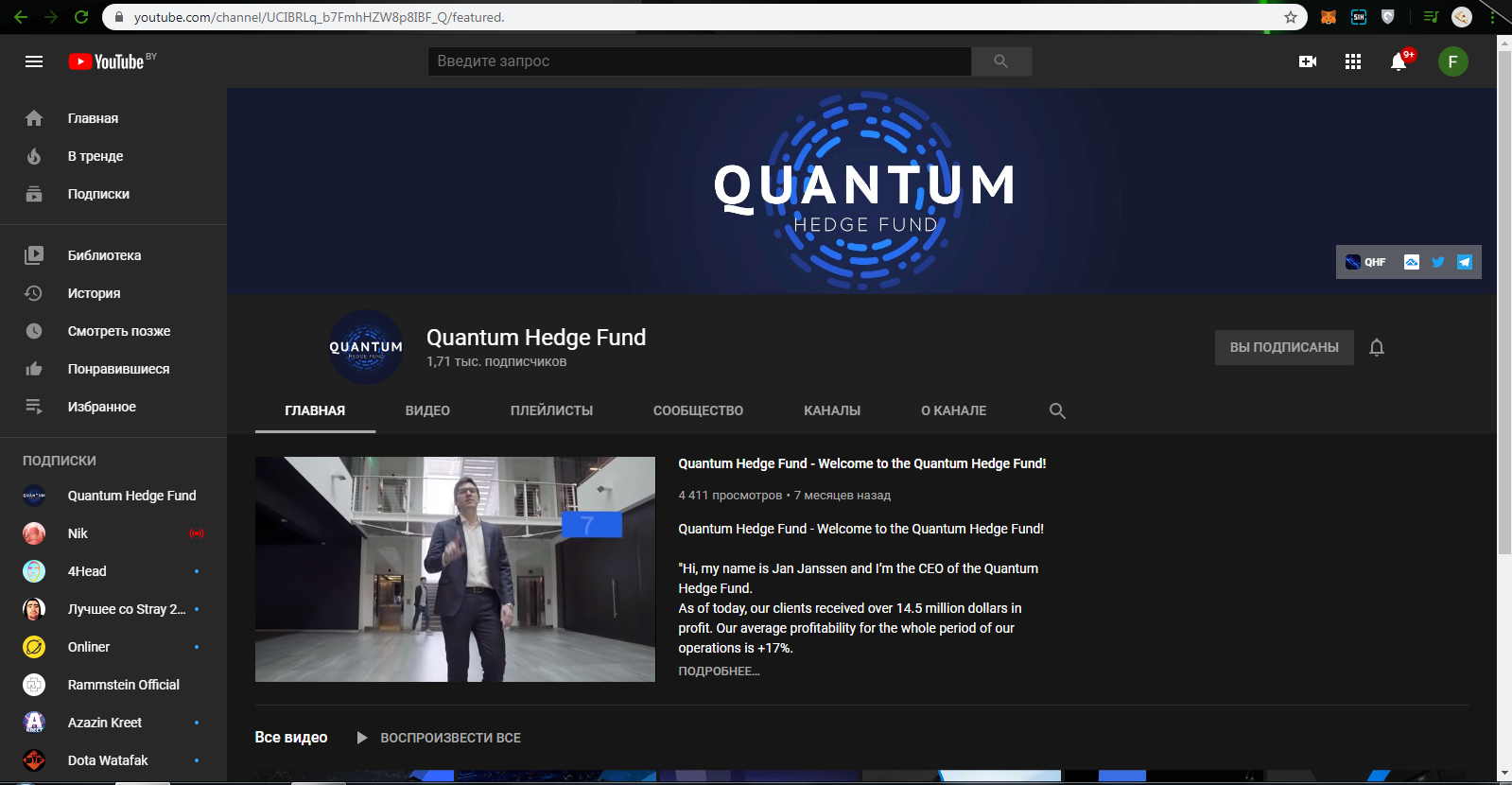The image size is (1512, 785).
Task: Open the SIH extension icon
Action: pos(1359,17)
